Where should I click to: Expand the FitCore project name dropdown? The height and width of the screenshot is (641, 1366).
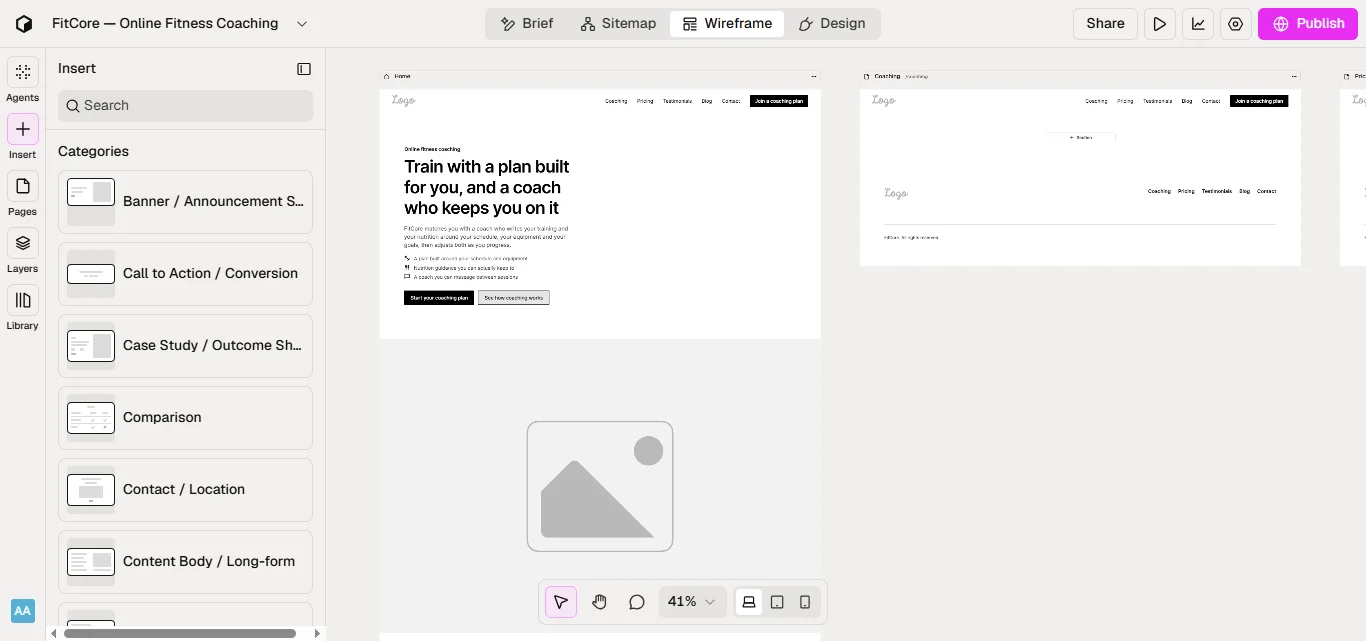302,24
